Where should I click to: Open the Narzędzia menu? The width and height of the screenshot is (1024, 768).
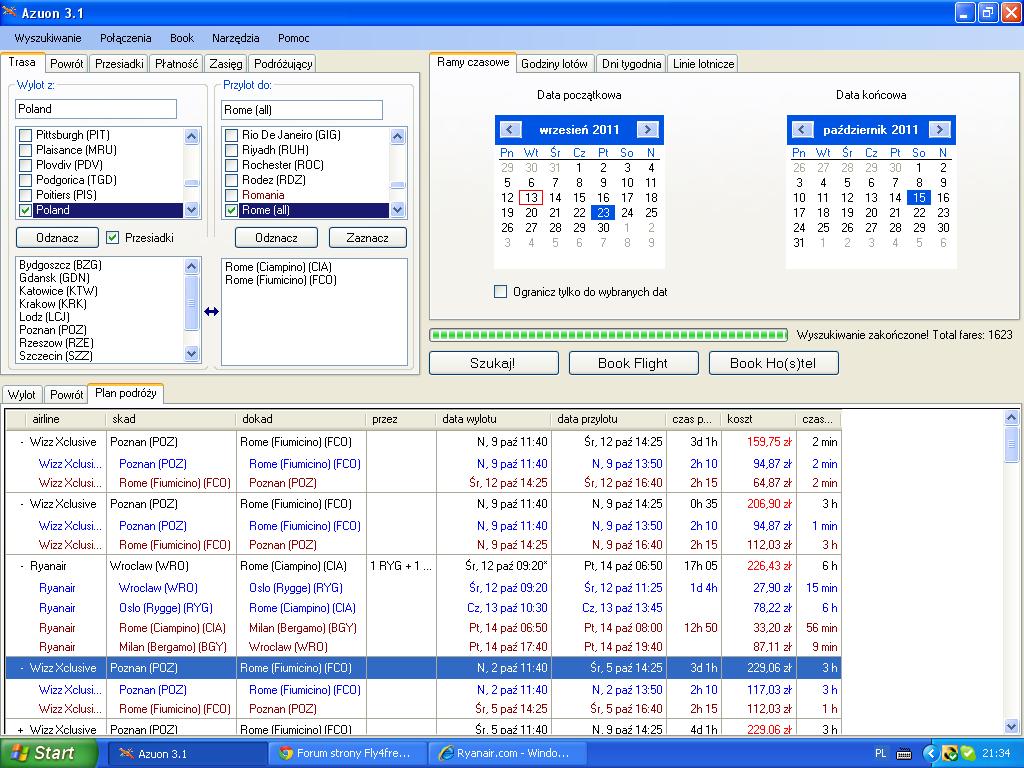(x=236, y=38)
